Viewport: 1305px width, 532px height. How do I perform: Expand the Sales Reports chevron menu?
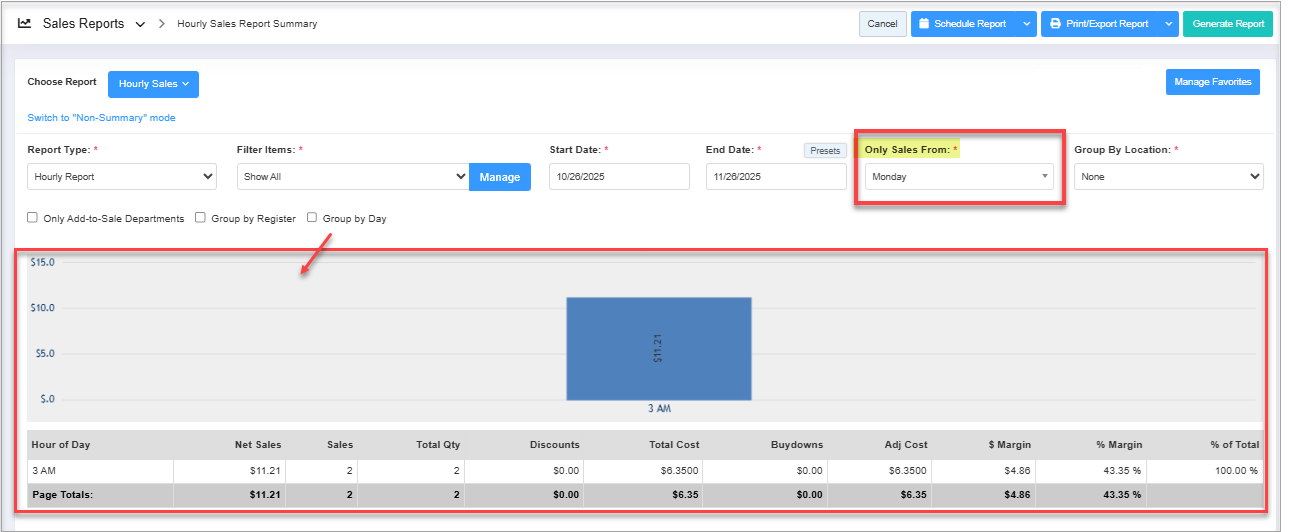(x=140, y=24)
